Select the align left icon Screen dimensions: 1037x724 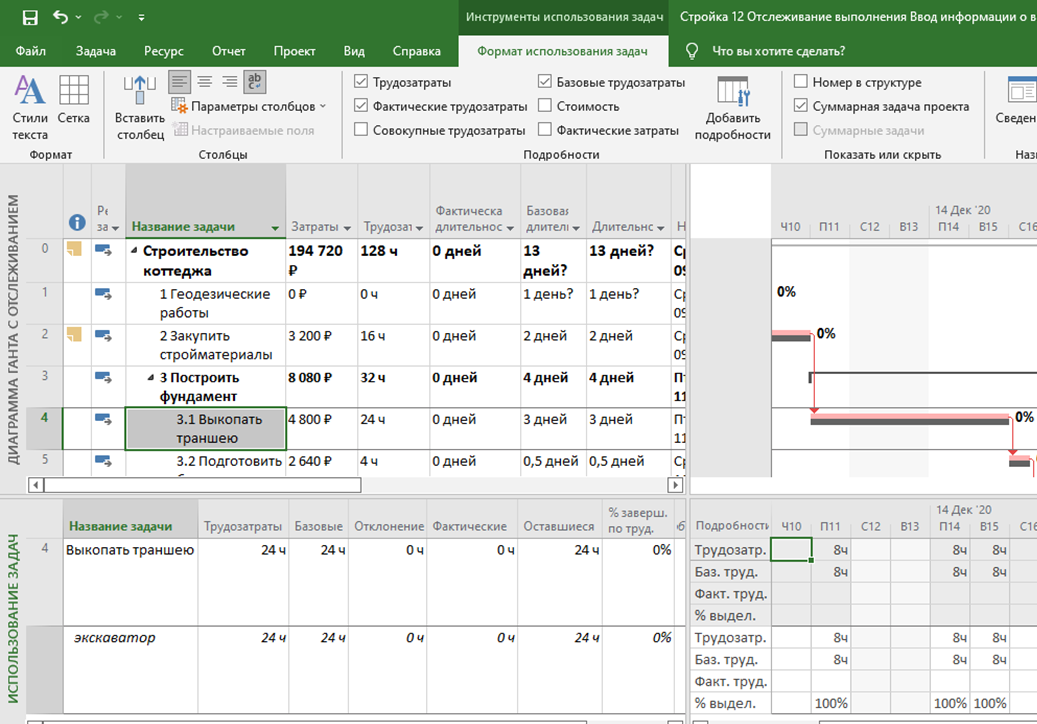pyautogui.click(x=179, y=82)
